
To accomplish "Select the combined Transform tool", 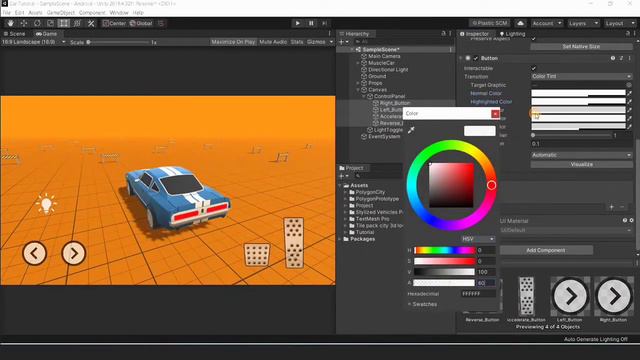I will click(77, 23).
